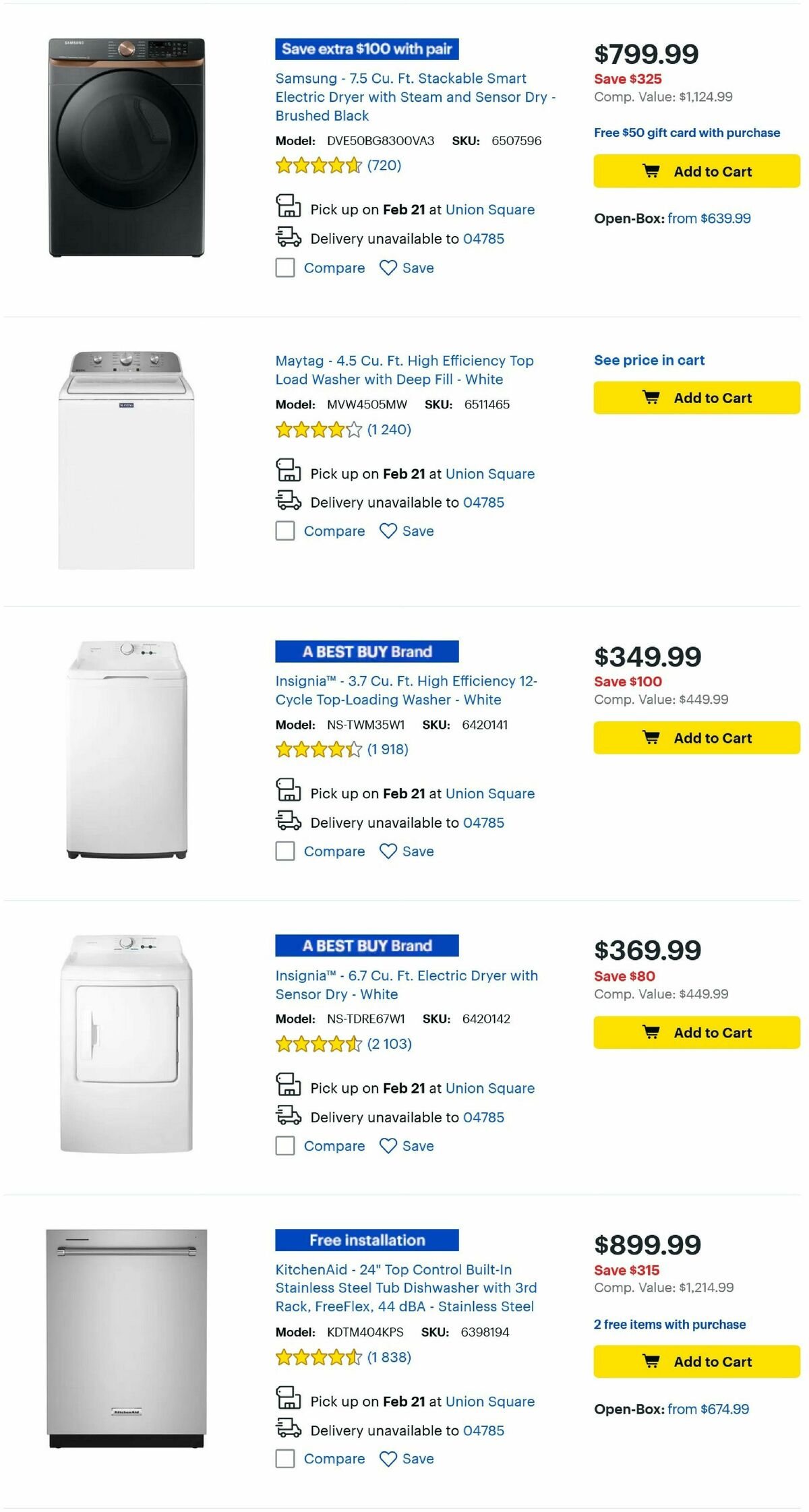Click the cart icon on the Samsung Add to Cart button
The image size is (809, 1512).
[651, 171]
